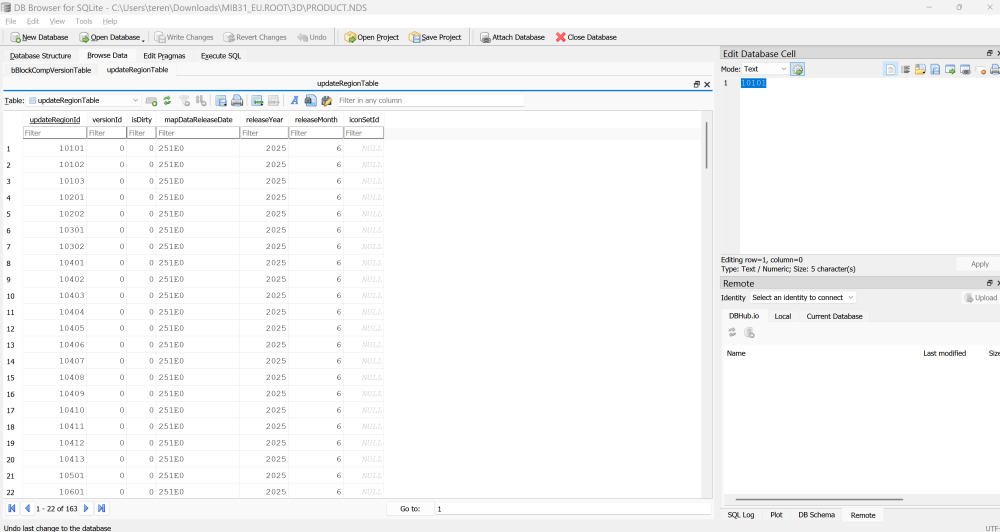Open the View menu
The image size is (1000, 532).
click(x=57, y=21)
